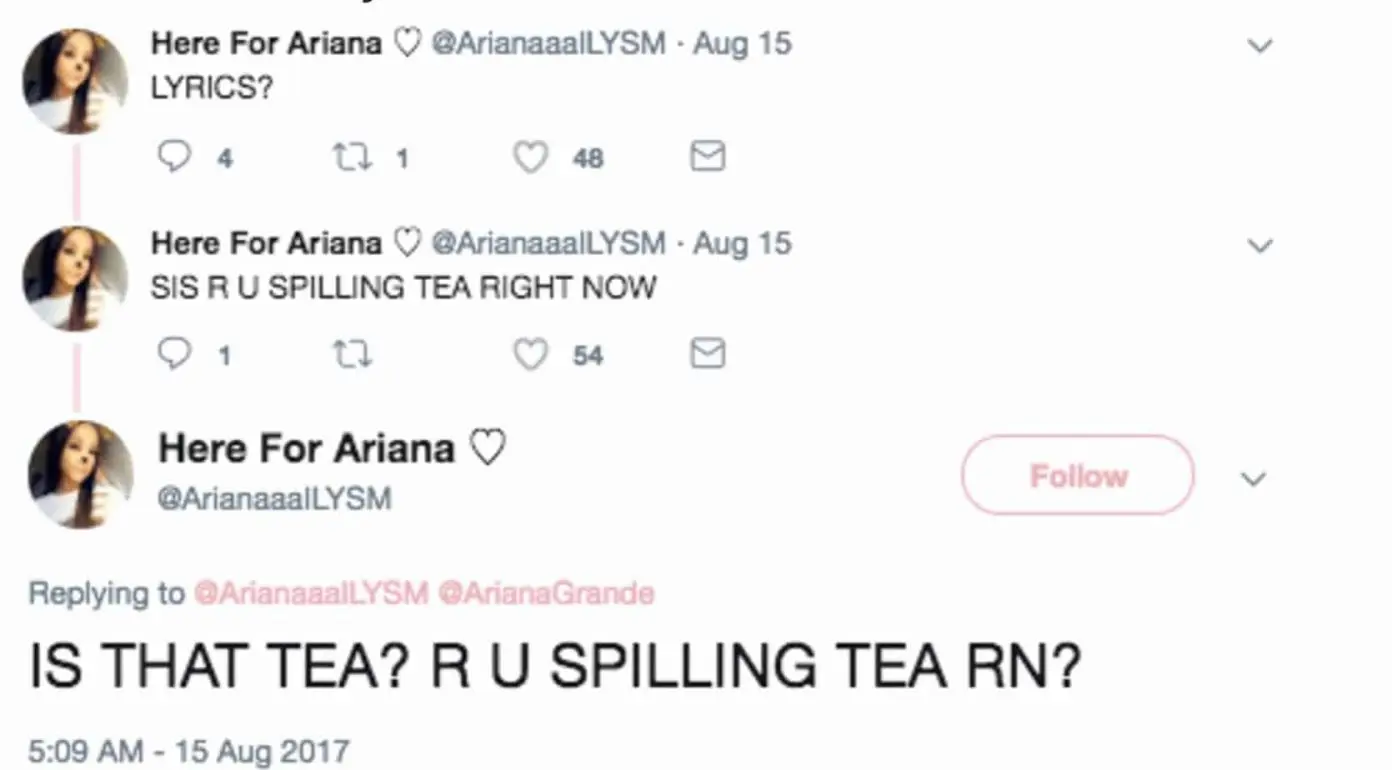
Task: Reply to the SIS R U SPILLING TEA tweet
Action: click(x=175, y=354)
